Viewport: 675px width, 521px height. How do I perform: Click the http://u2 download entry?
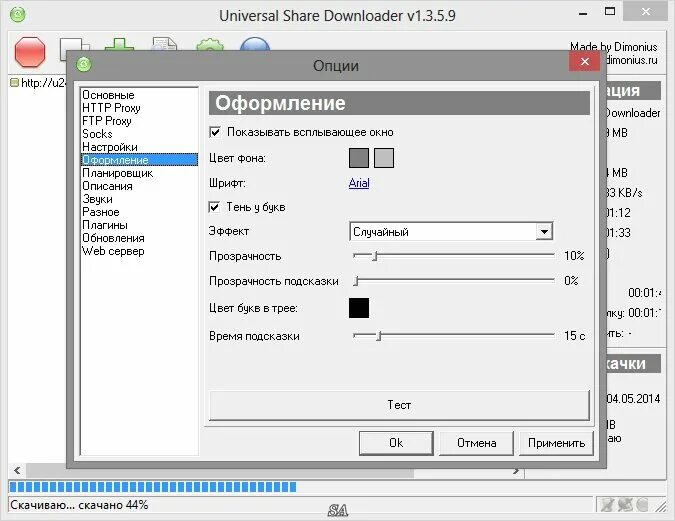point(43,83)
